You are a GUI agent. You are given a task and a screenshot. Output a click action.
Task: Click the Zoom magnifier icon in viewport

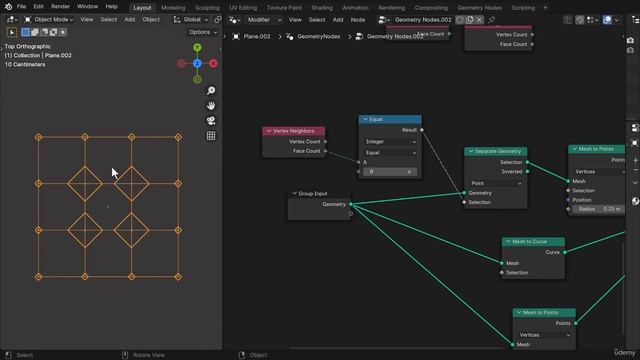point(211,91)
